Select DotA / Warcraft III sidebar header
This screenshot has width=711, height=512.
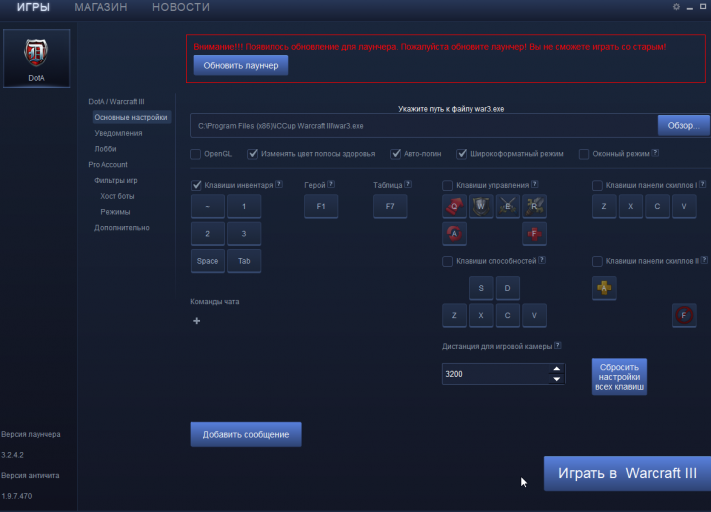[x=117, y=102]
